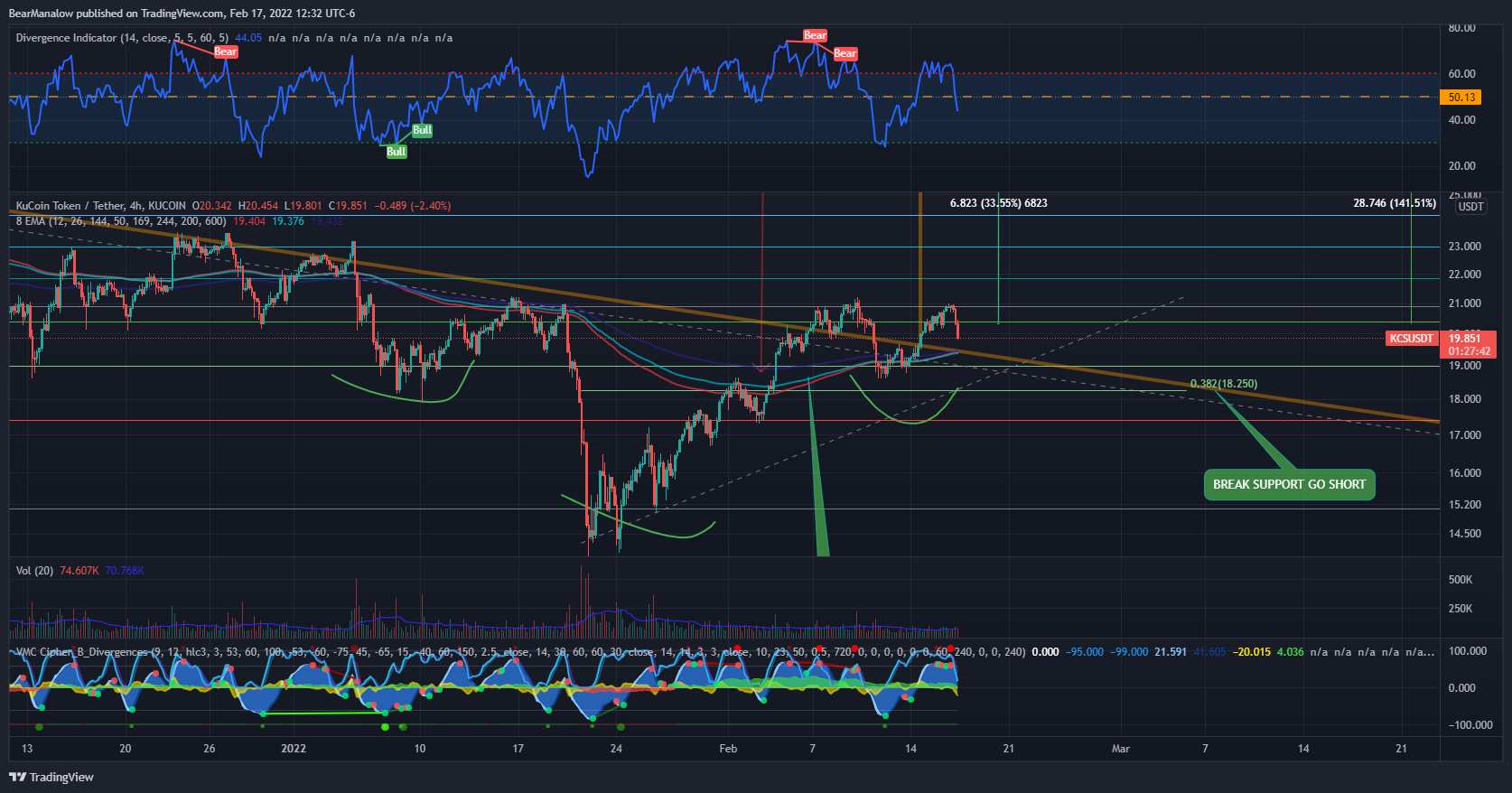Viewport: 1512px width, 793px height.
Task: Click the VMC value 21.591
Action: point(1171,652)
